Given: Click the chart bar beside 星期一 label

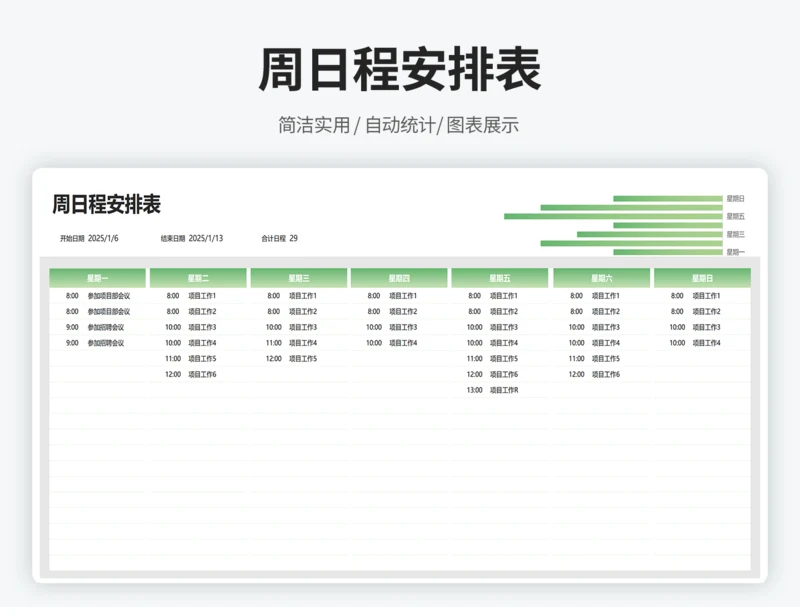Looking at the screenshot, I should [668, 252].
